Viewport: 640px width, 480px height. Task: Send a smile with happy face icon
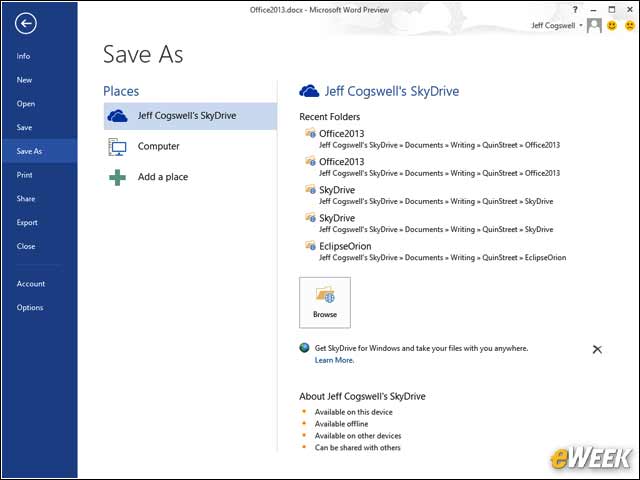pos(611,26)
